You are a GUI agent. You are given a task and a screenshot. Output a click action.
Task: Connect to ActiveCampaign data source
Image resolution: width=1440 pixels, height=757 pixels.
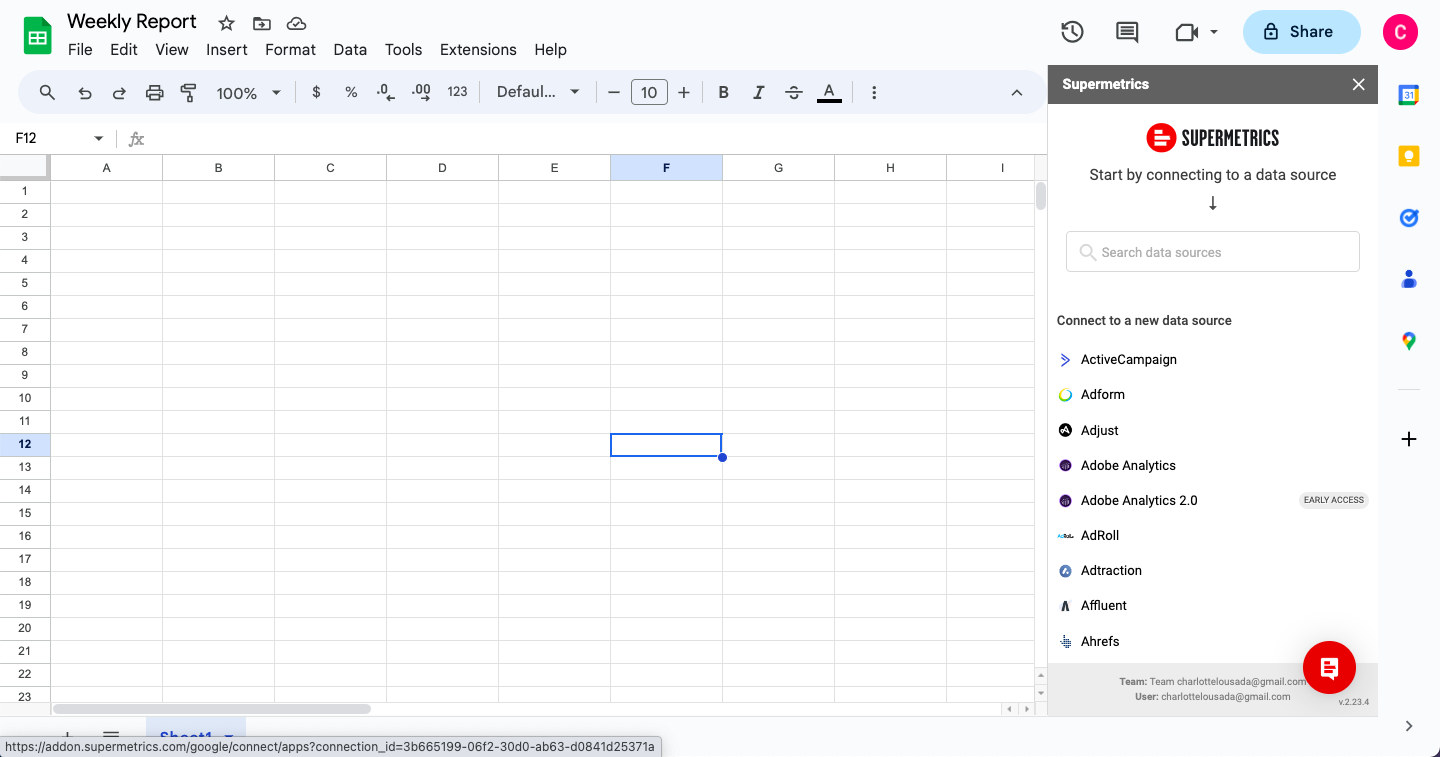tap(1128, 359)
